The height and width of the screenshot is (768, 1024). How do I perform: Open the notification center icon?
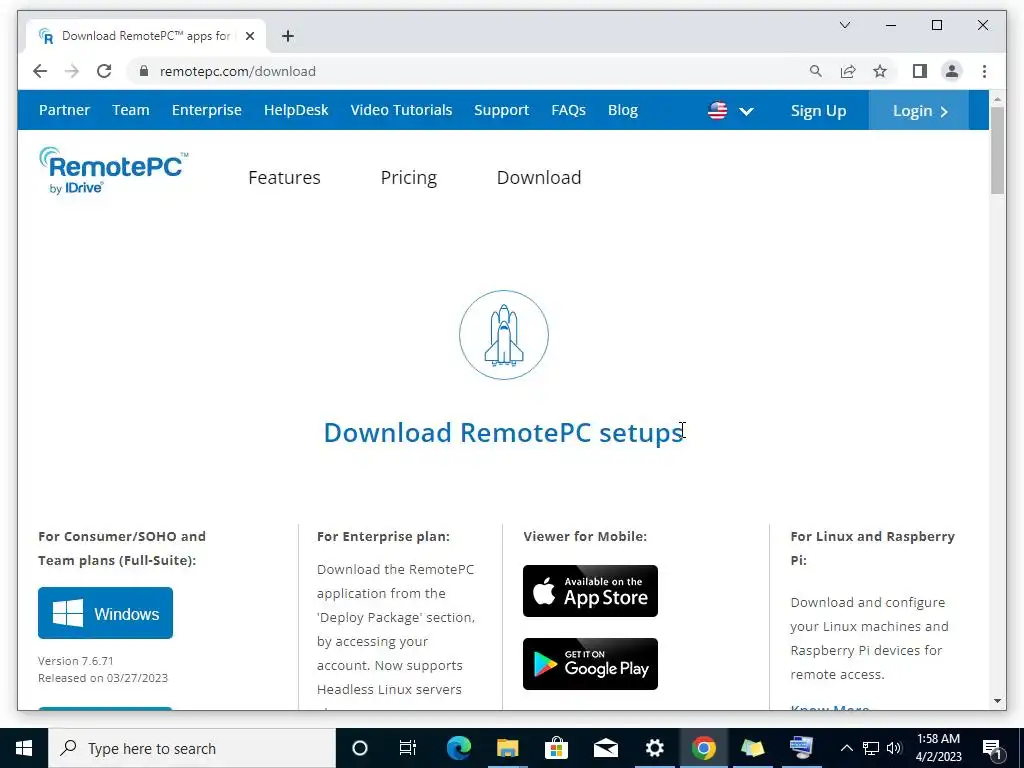pyautogui.click(x=992, y=749)
